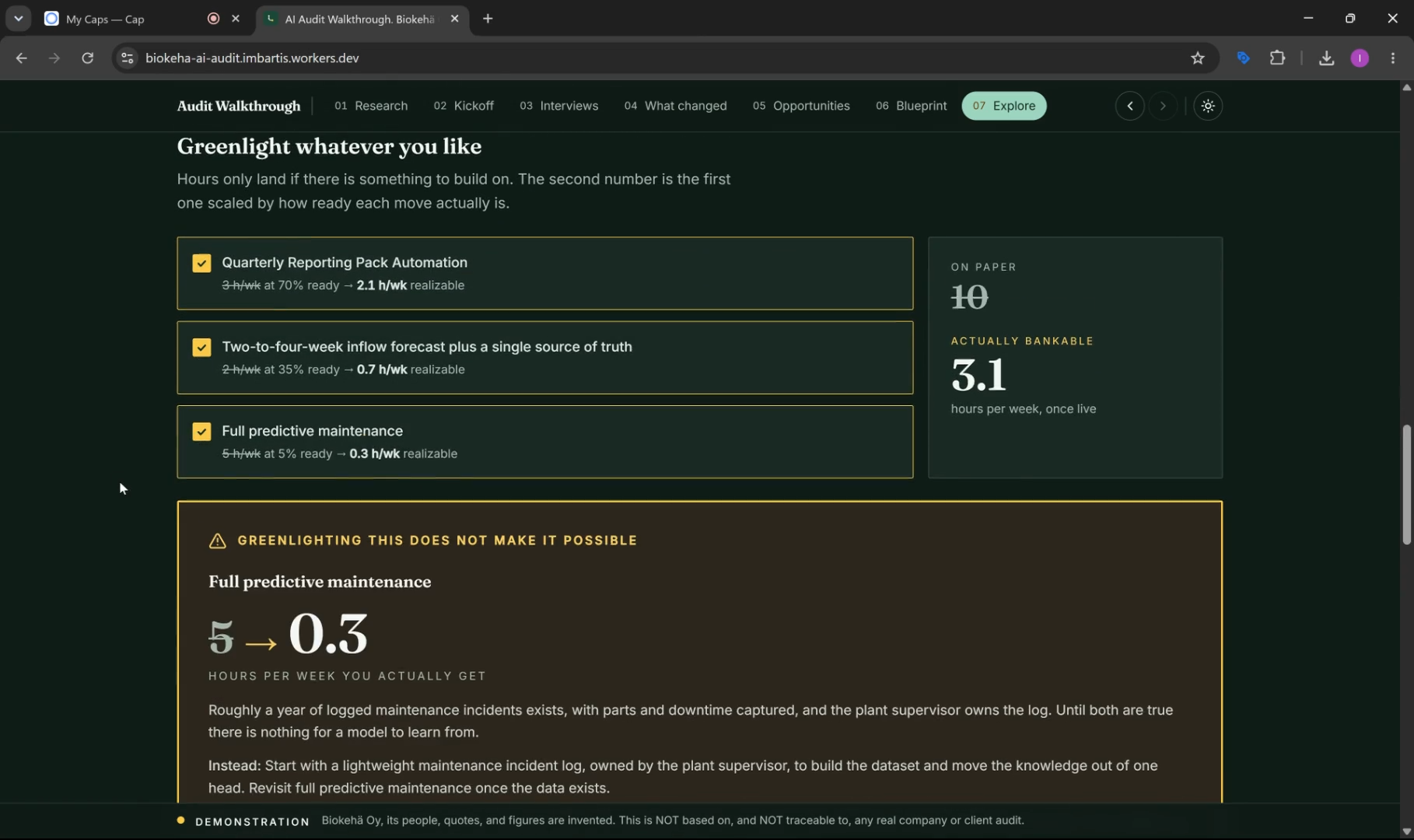Screen dimensions: 1414x840
Task: Click the page vertical scrollbar thumb
Action: click(x=1406, y=484)
